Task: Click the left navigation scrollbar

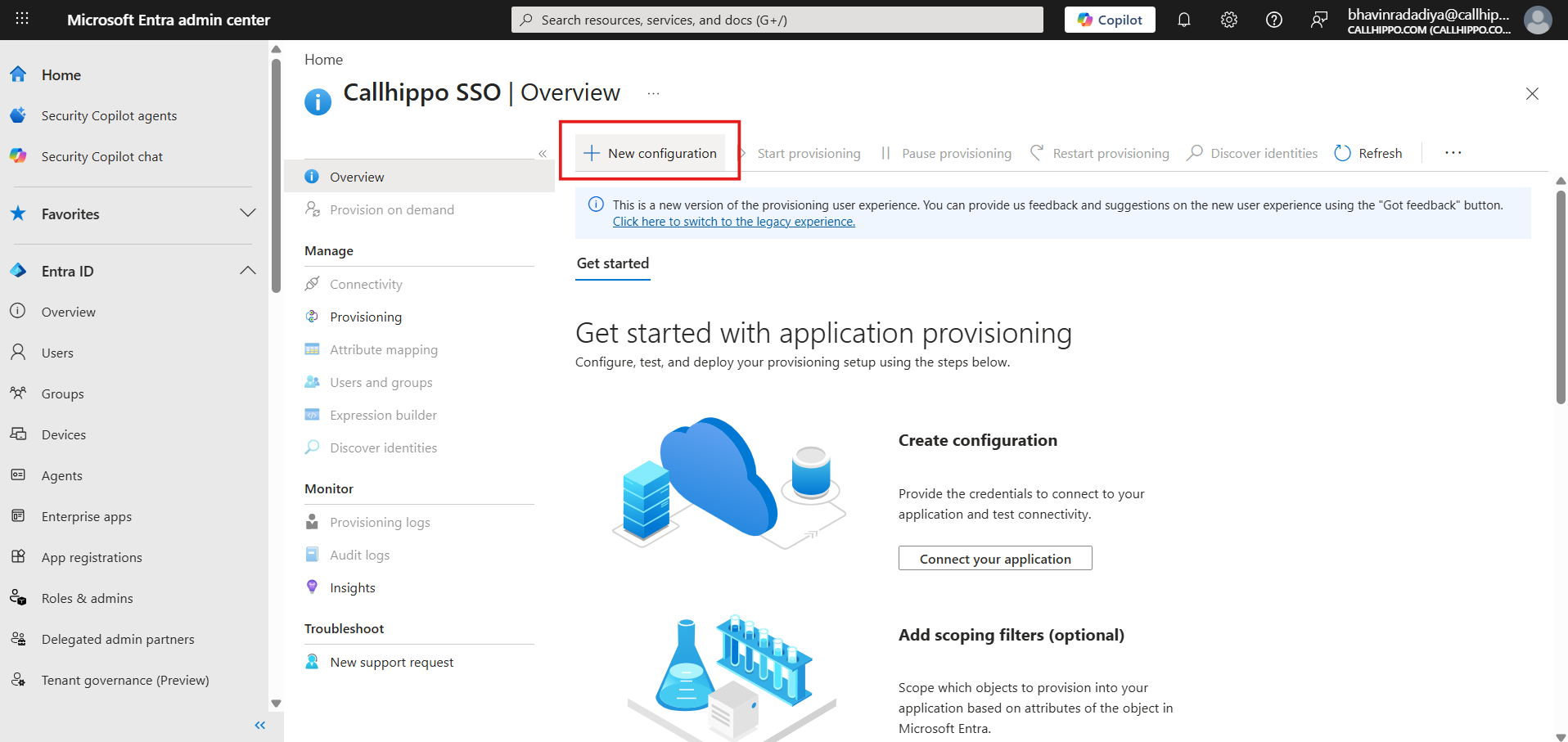Action: (276, 176)
